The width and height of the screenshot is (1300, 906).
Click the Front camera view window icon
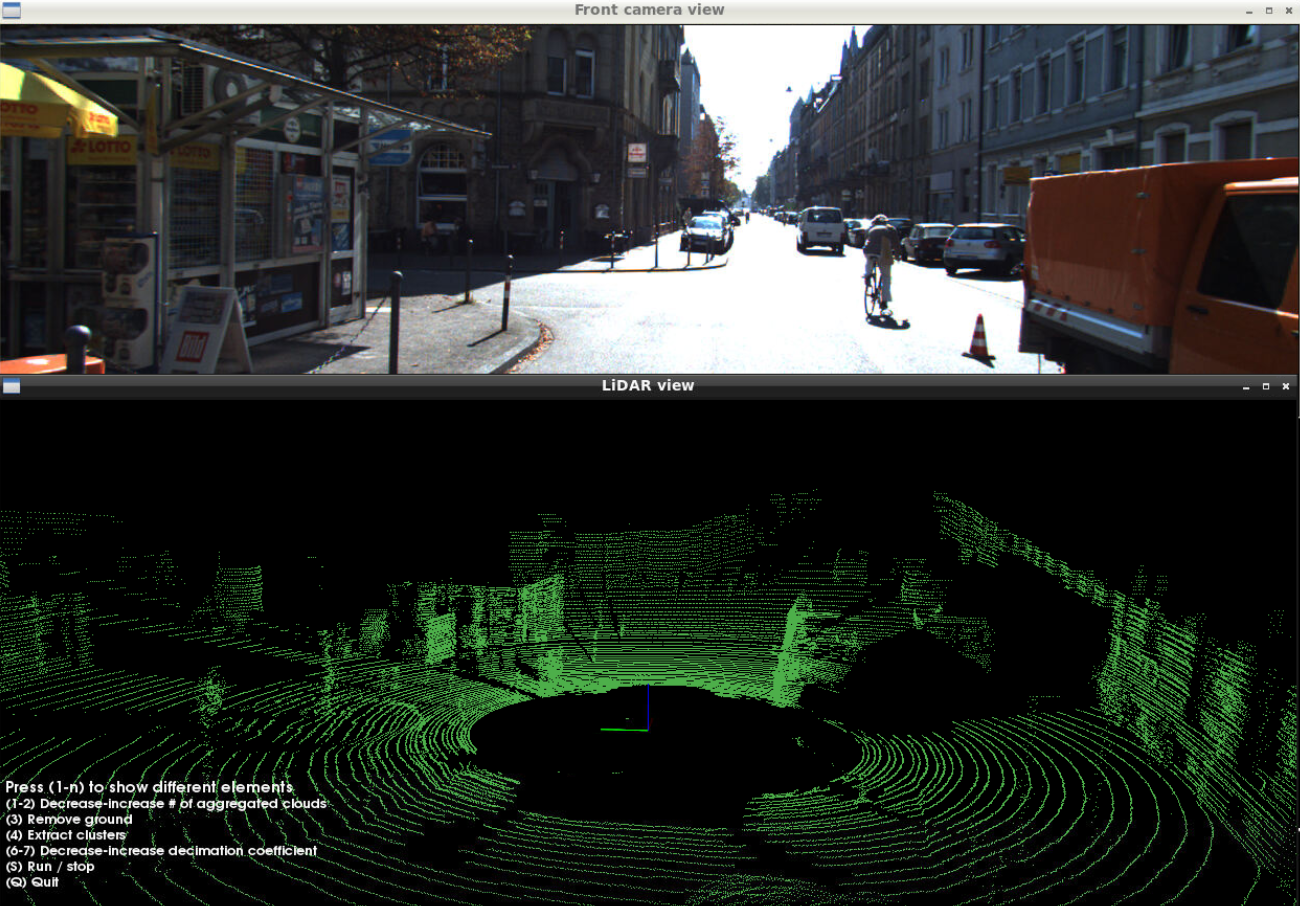[10, 10]
